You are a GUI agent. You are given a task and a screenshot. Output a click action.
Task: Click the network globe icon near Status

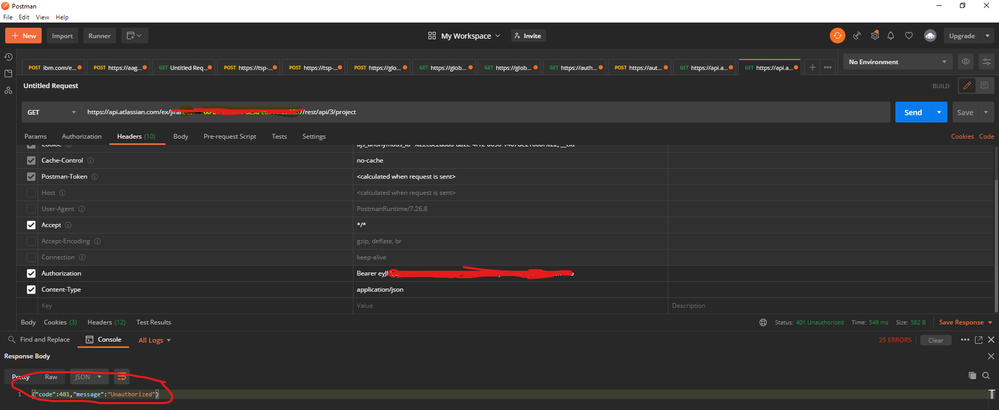[763, 322]
